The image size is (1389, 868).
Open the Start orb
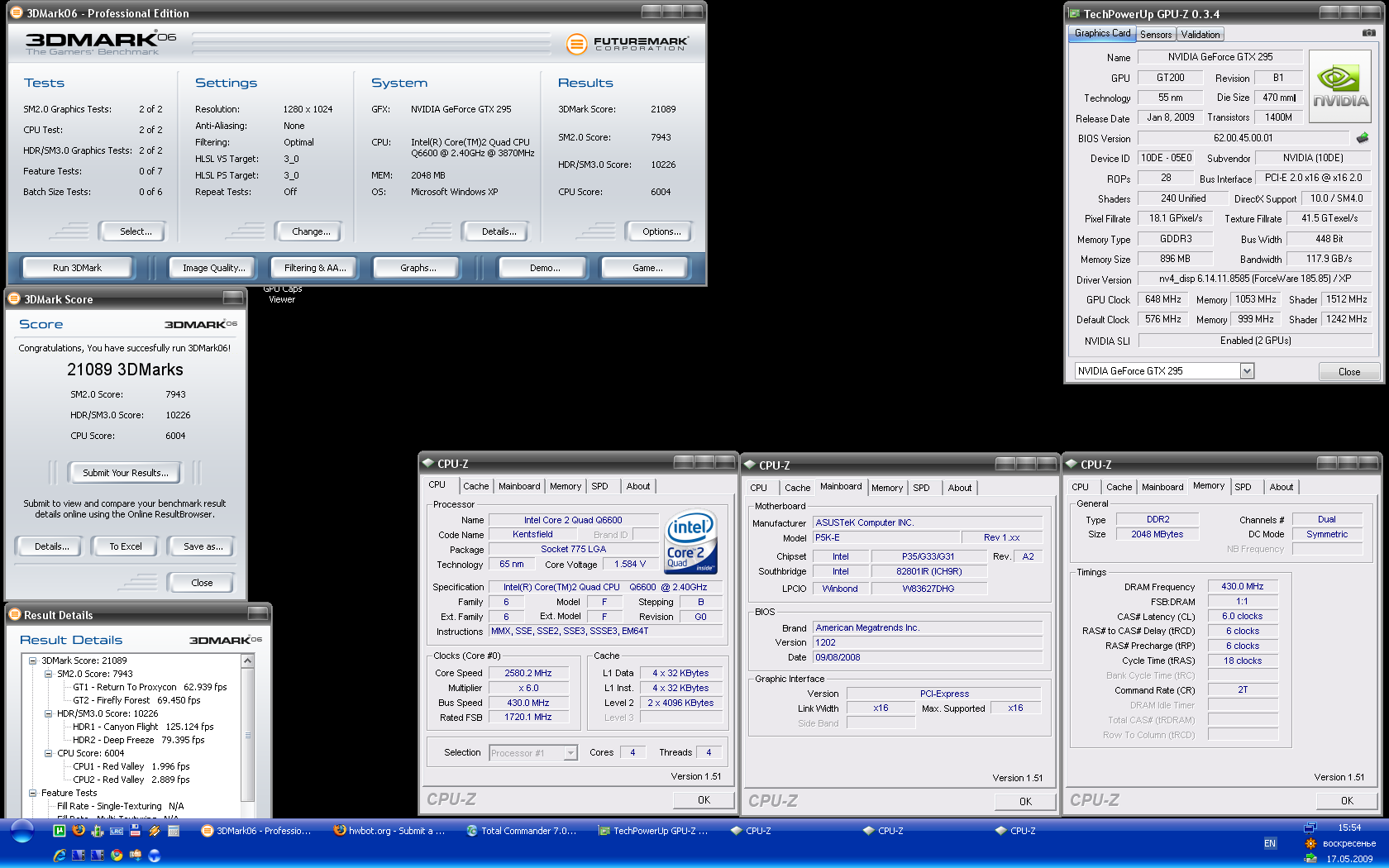click(x=22, y=831)
